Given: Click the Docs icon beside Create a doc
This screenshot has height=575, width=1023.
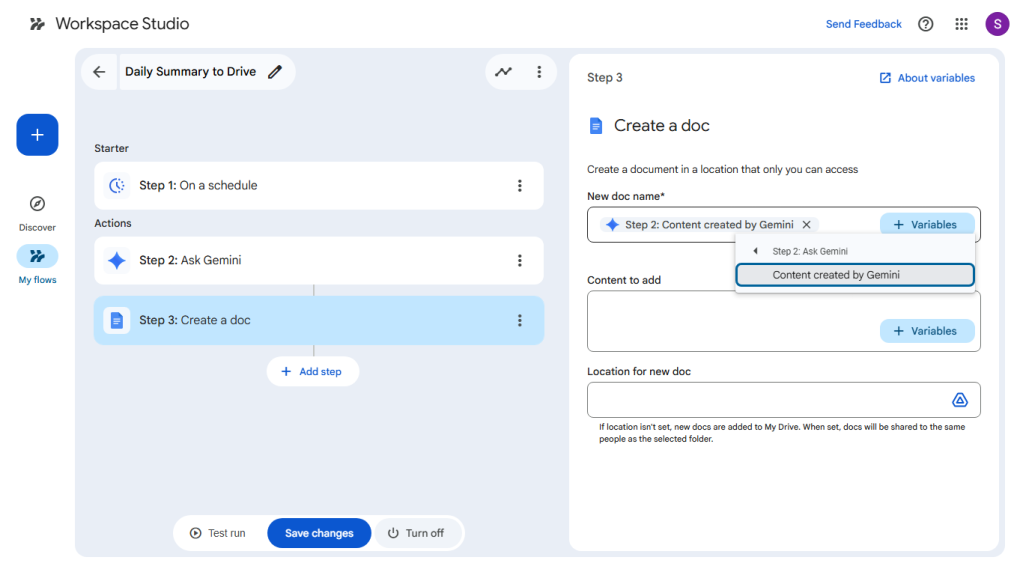Looking at the screenshot, I should coord(596,125).
